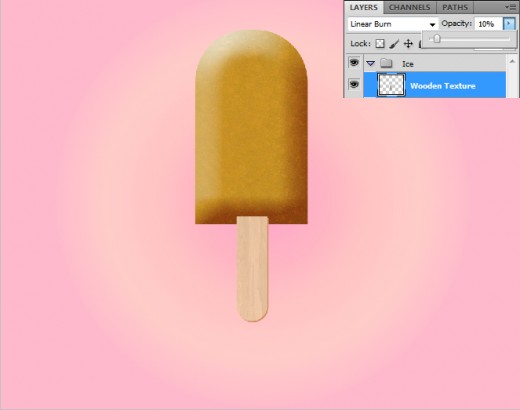Switch to the Channels tab
The image size is (520, 410).
coord(410,7)
